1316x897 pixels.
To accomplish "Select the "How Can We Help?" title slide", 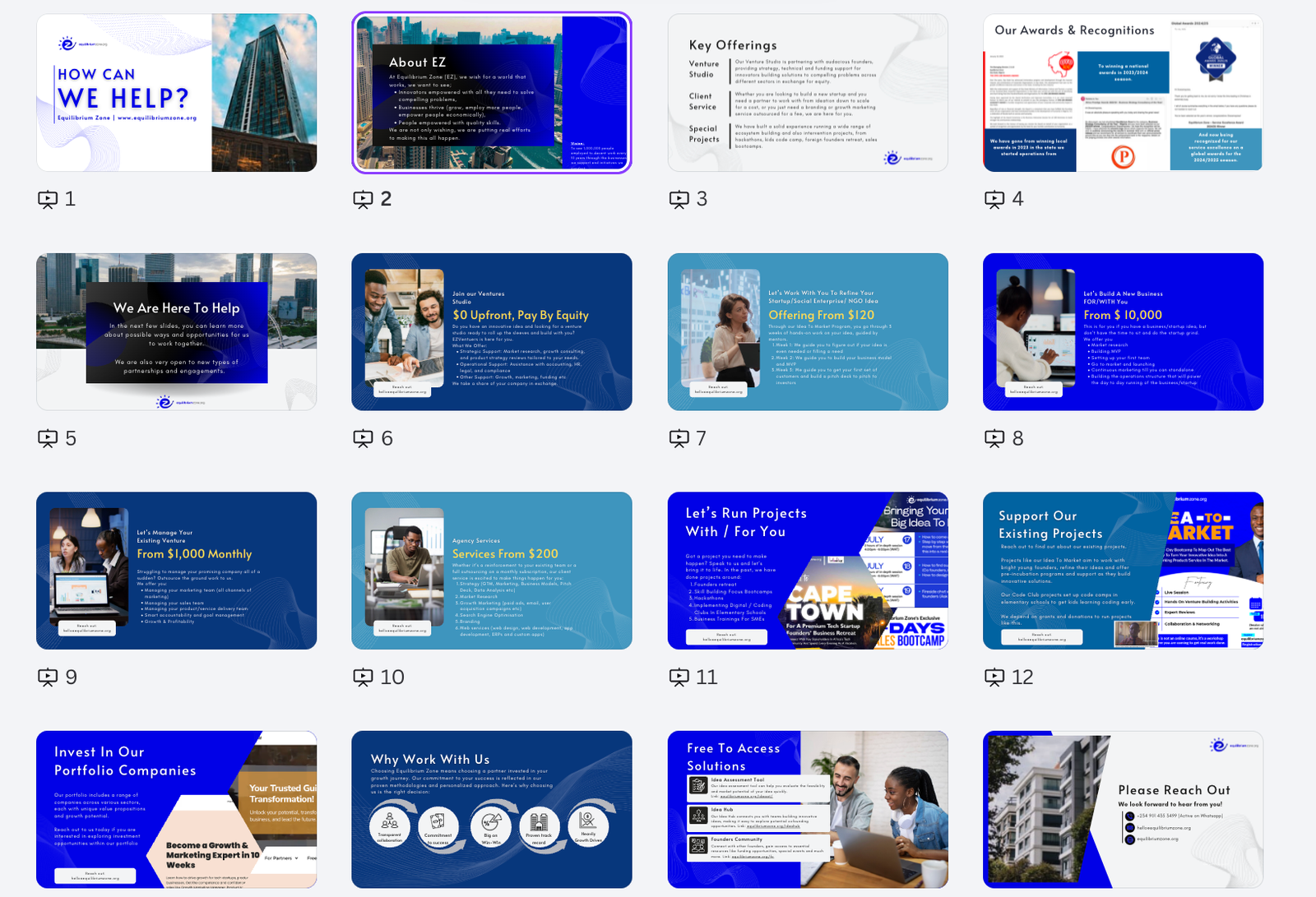I will coord(176,92).
